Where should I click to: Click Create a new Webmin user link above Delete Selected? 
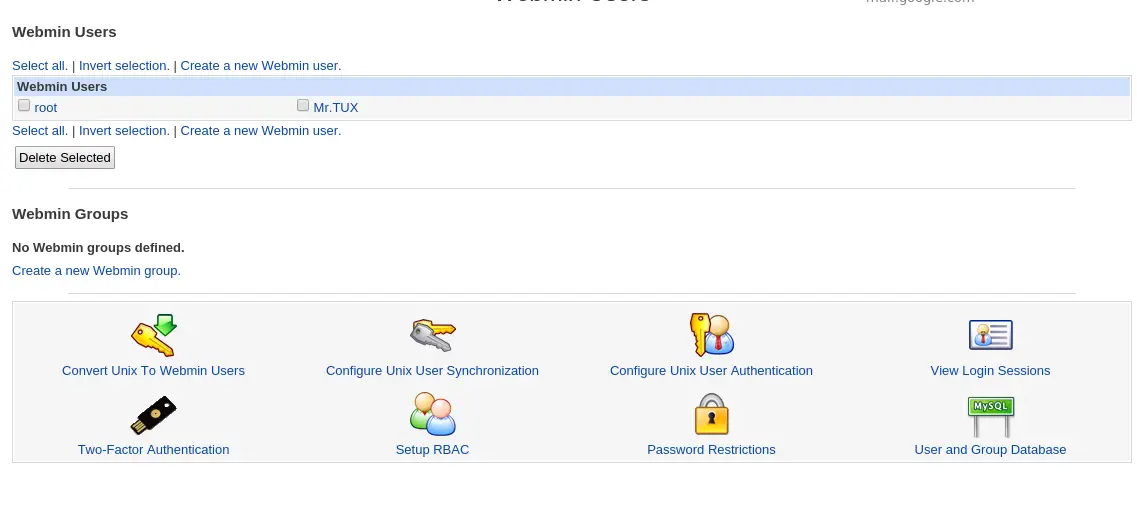pyautogui.click(x=260, y=131)
